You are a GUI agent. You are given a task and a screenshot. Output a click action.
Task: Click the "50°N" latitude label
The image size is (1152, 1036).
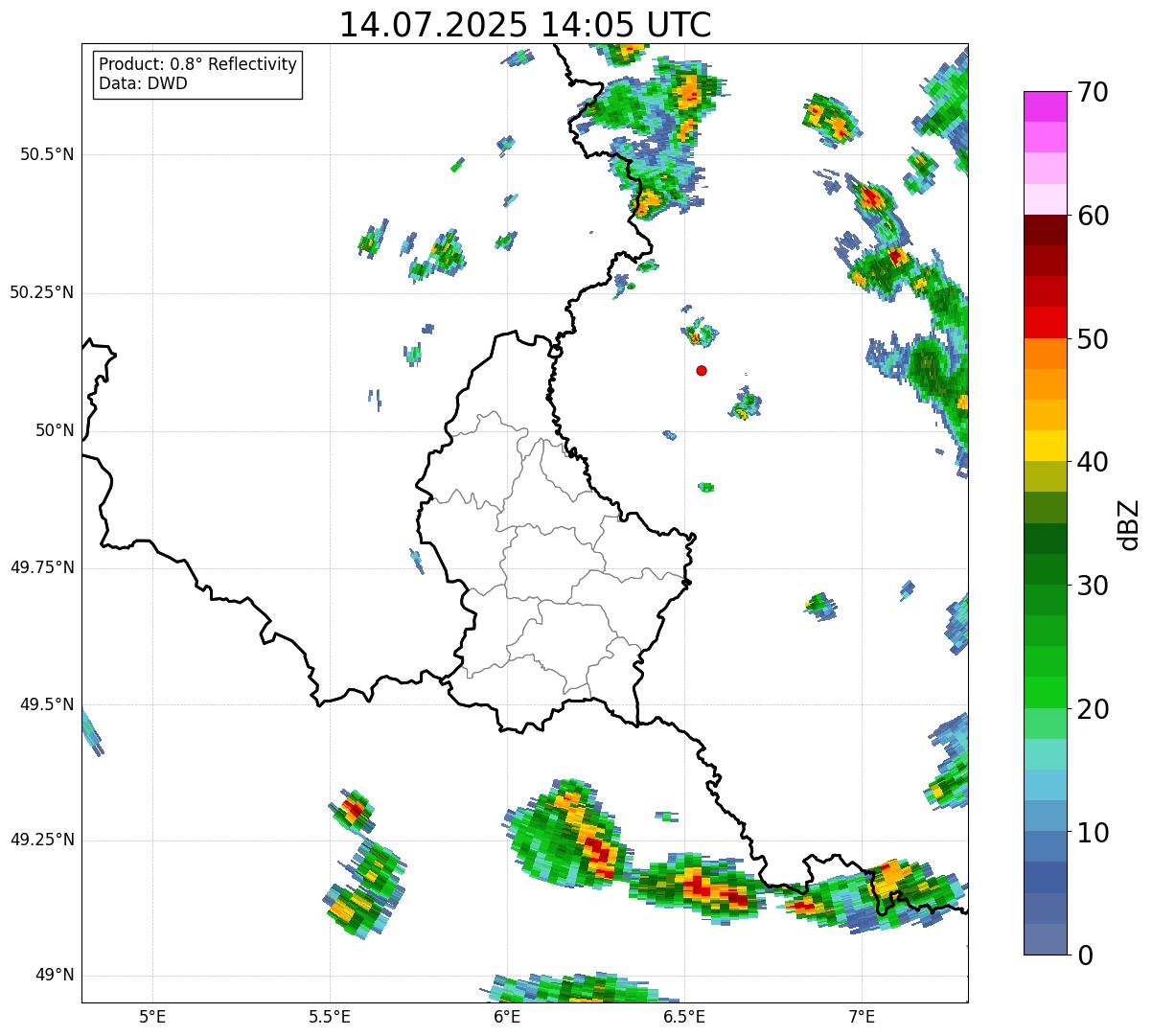click(x=56, y=430)
